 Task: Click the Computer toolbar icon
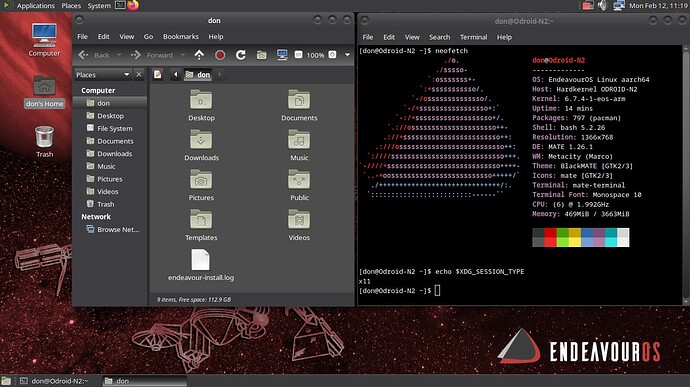[282, 55]
